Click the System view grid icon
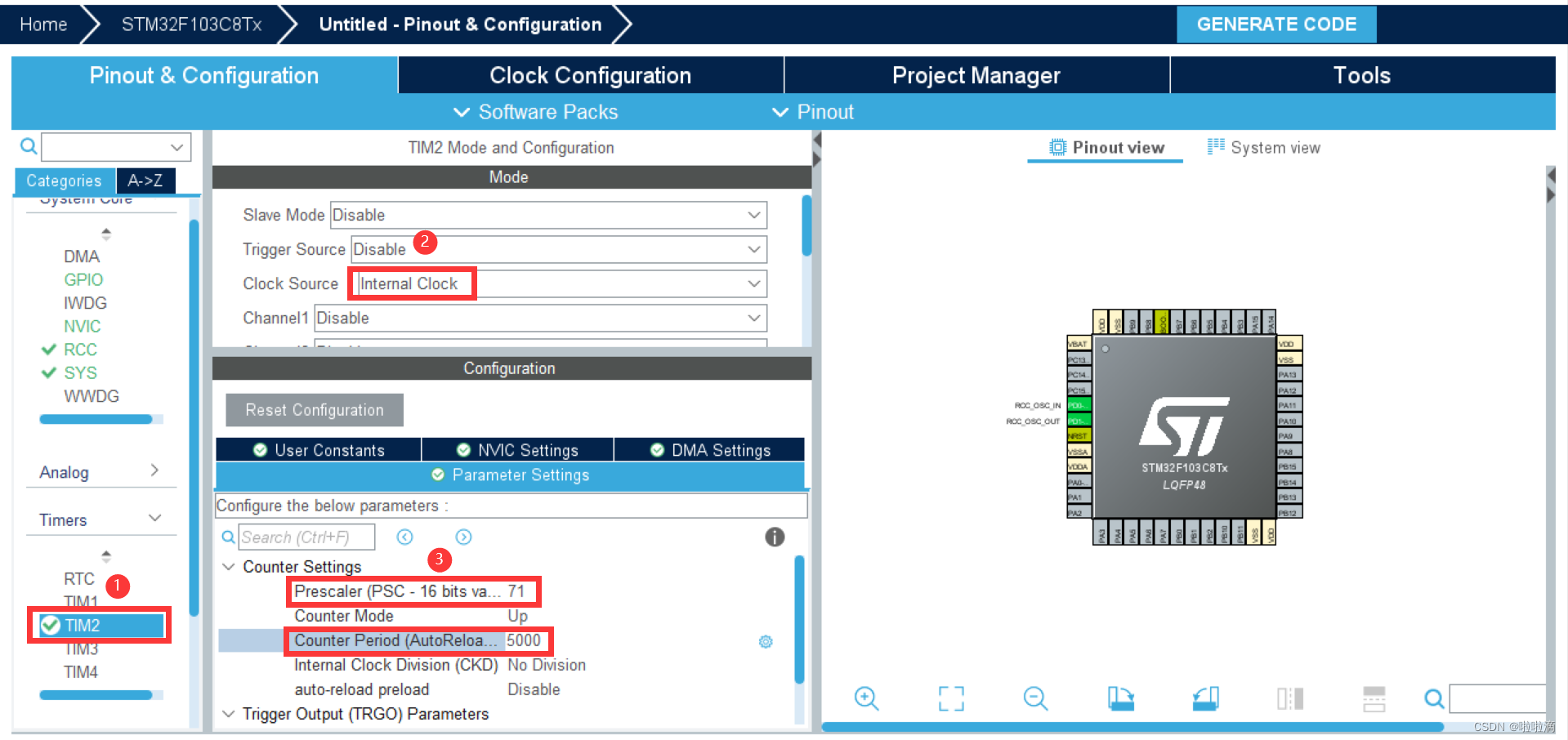 coord(1216,146)
